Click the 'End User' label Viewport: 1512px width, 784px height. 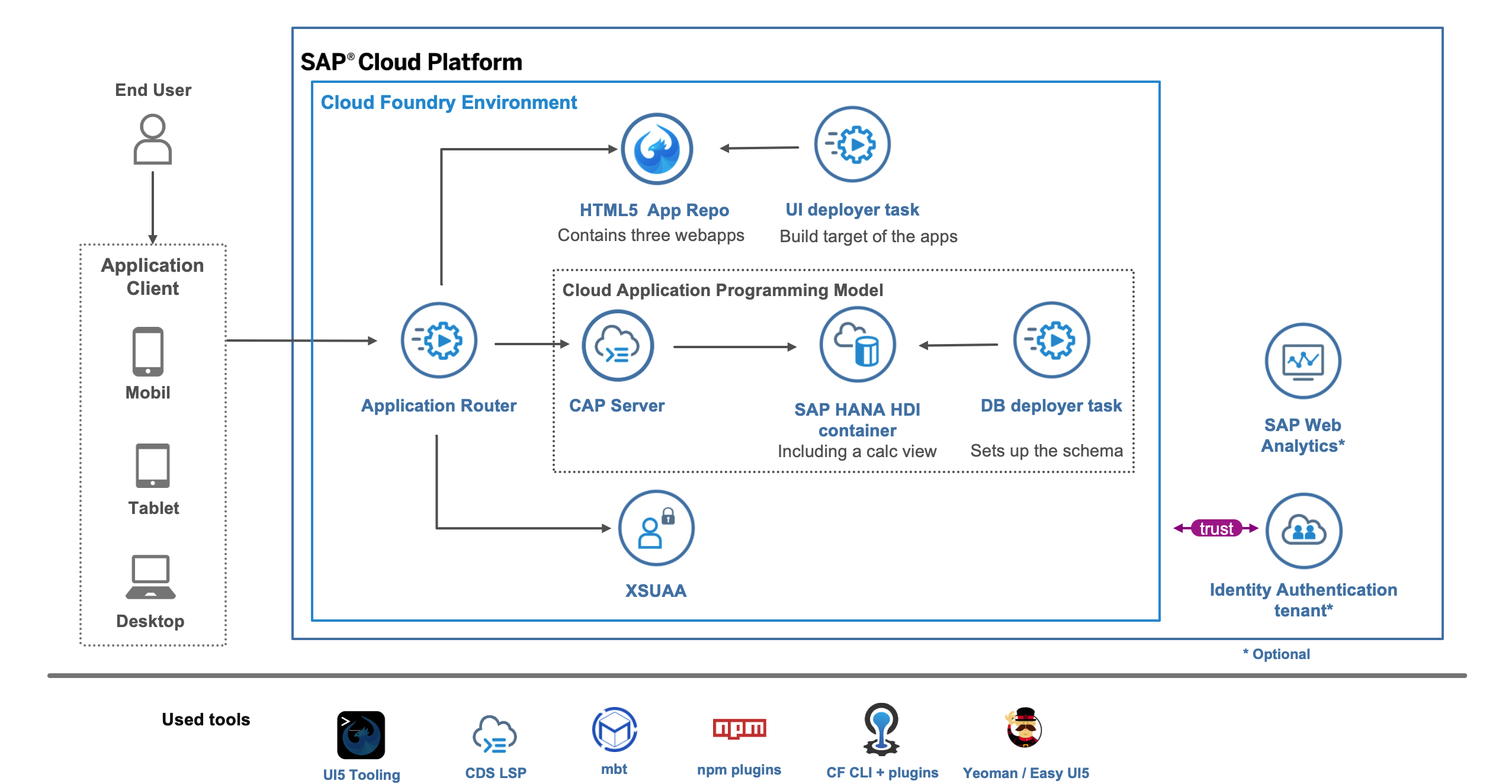tap(153, 90)
